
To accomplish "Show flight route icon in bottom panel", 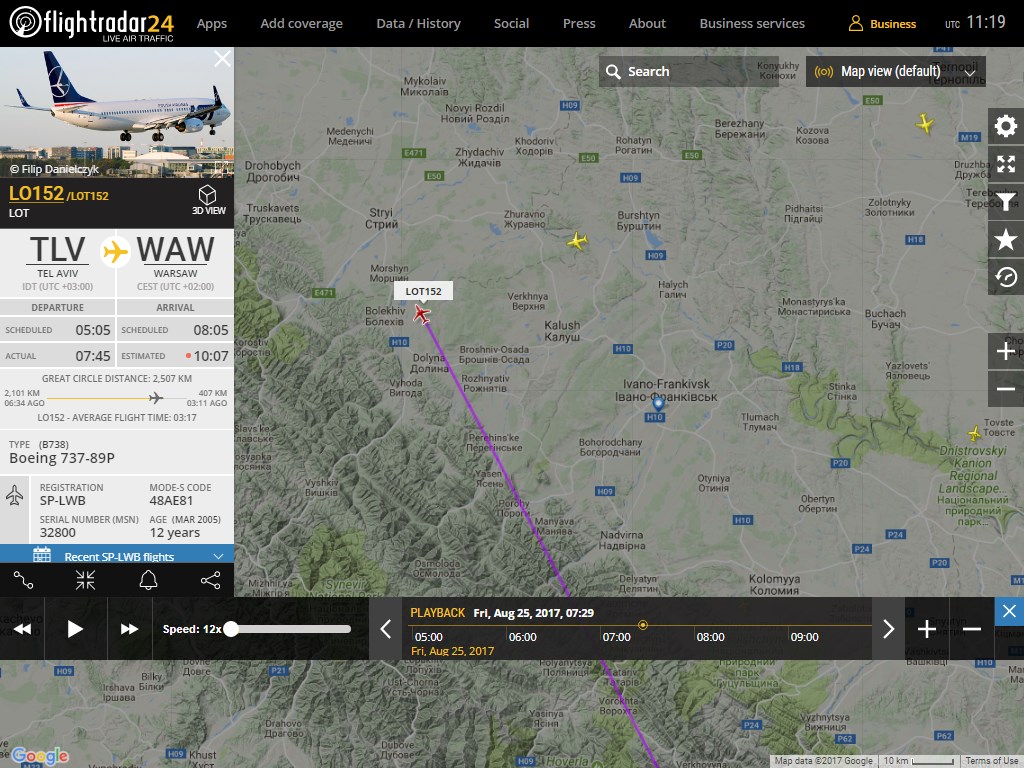I will click(x=24, y=580).
